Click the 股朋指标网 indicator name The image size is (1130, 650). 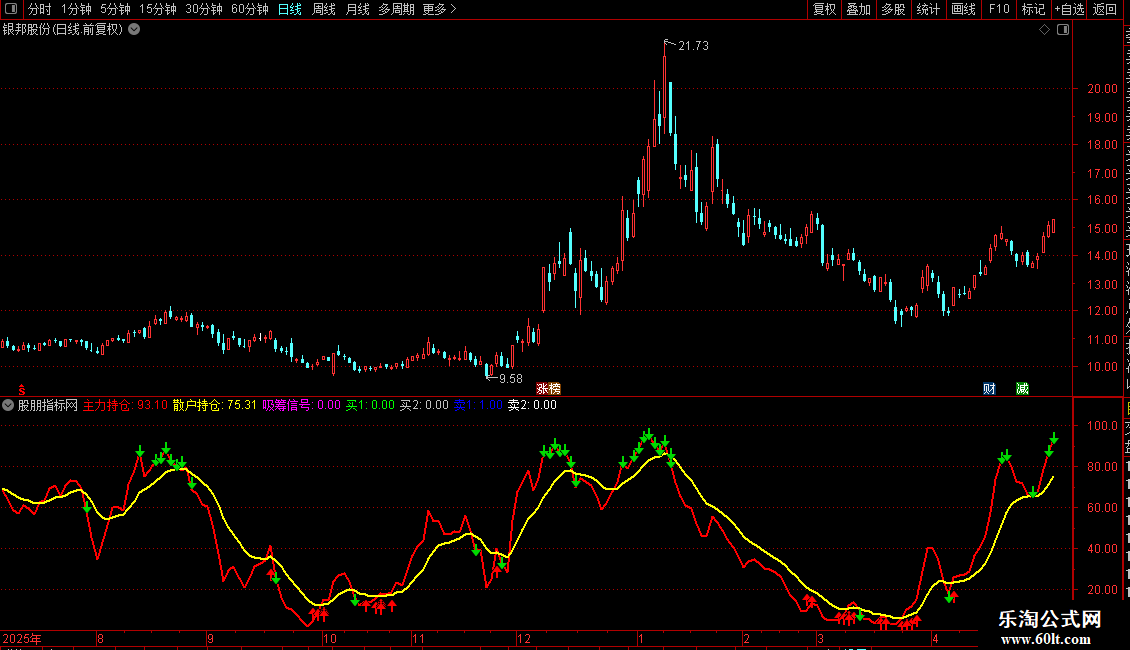pyautogui.click(x=48, y=405)
